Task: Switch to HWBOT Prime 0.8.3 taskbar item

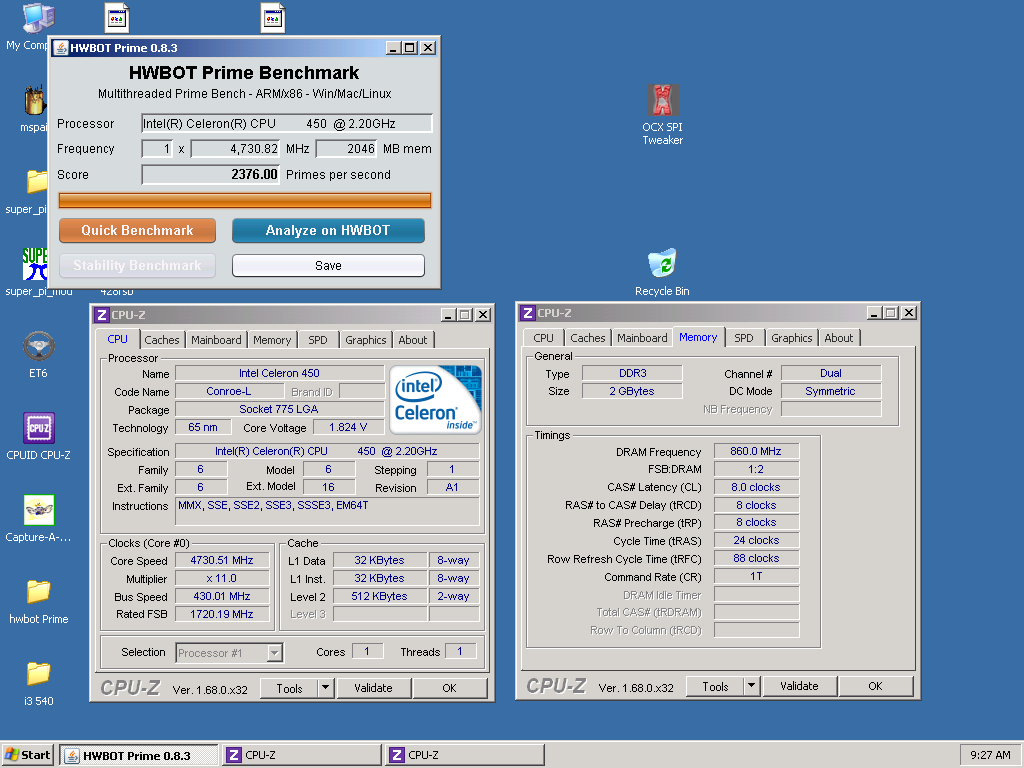Action: (x=139, y=756)
